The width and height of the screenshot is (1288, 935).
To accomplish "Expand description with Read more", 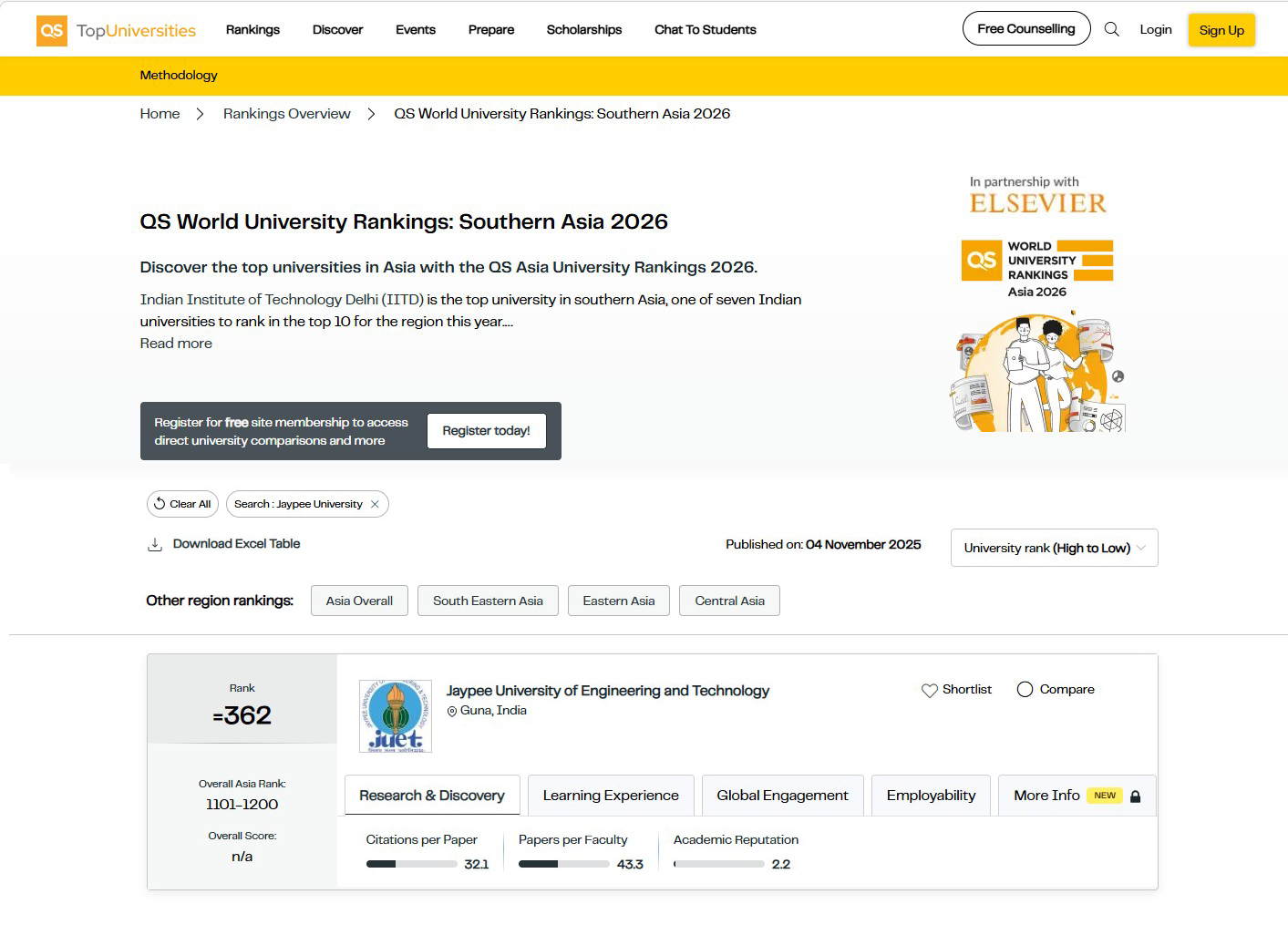I will tap(176, 344).
